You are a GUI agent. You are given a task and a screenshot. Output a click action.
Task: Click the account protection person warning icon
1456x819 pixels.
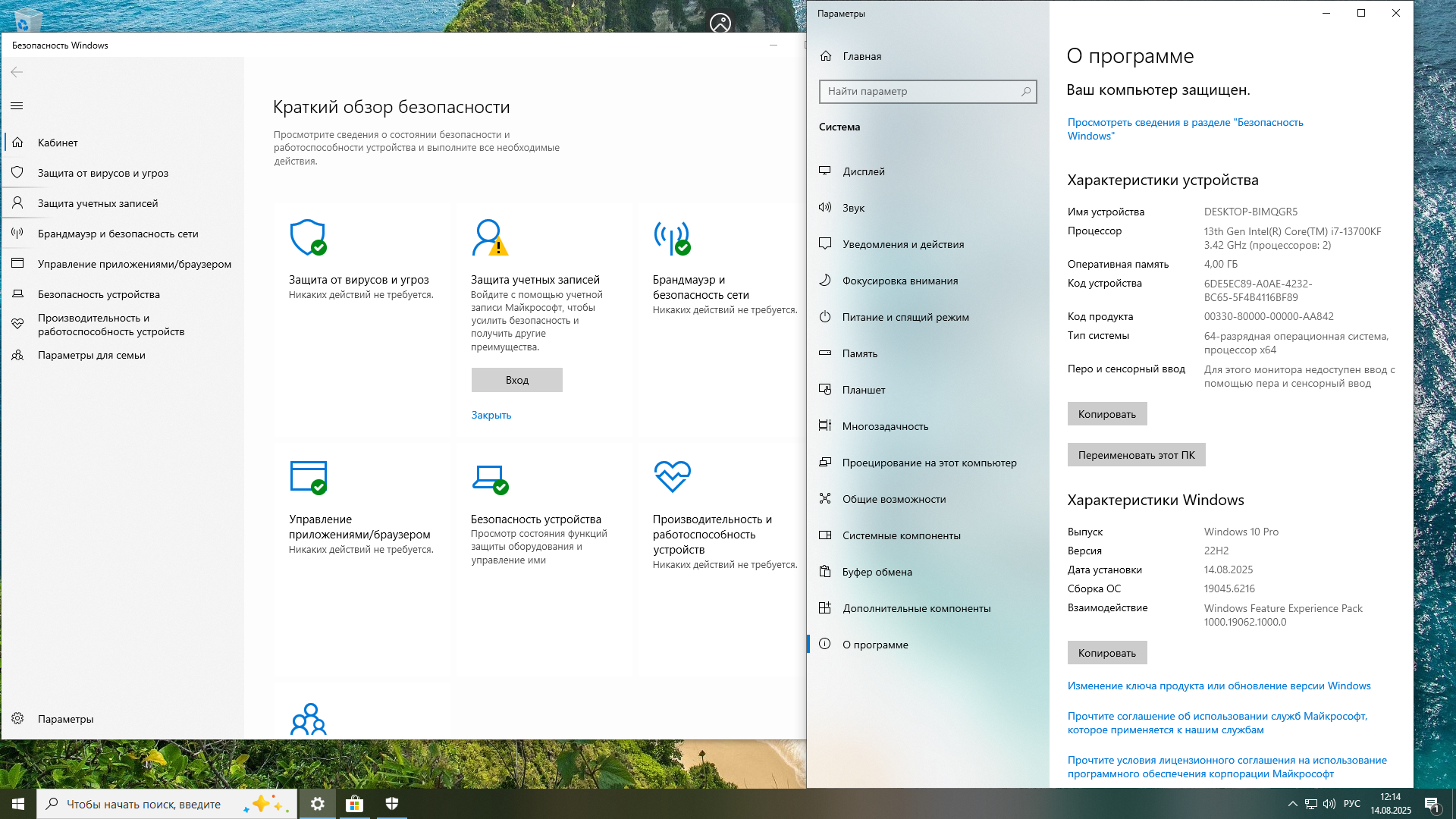(x=490, y=237)
